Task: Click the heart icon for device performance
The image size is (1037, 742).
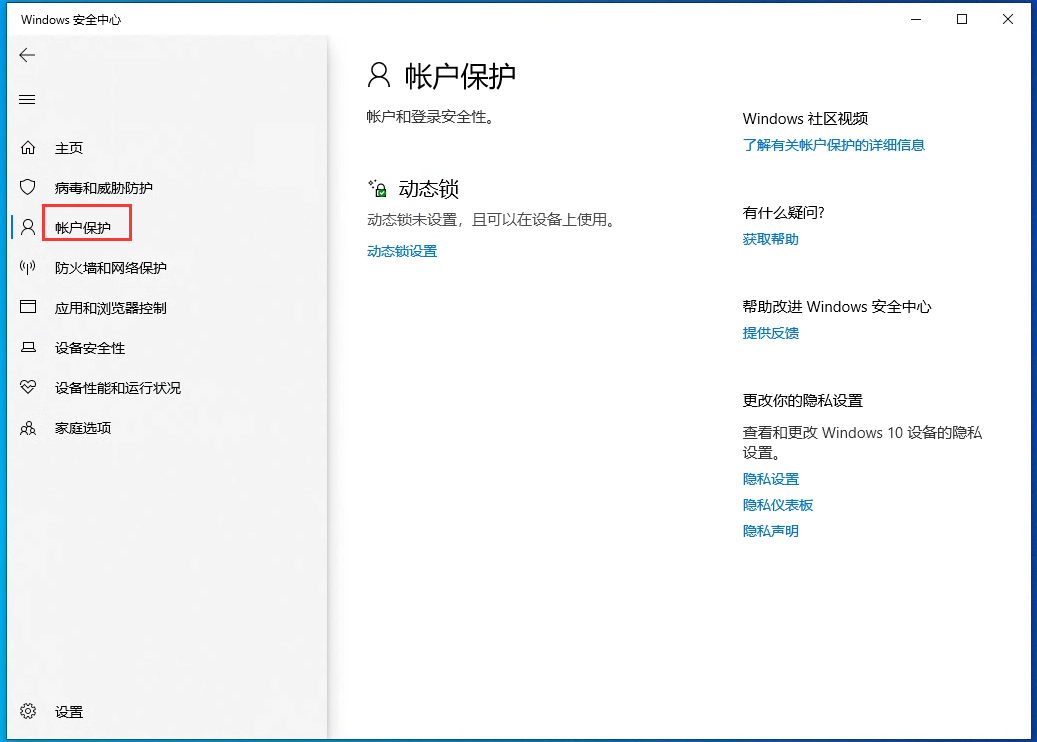Action: pos(28,388)
